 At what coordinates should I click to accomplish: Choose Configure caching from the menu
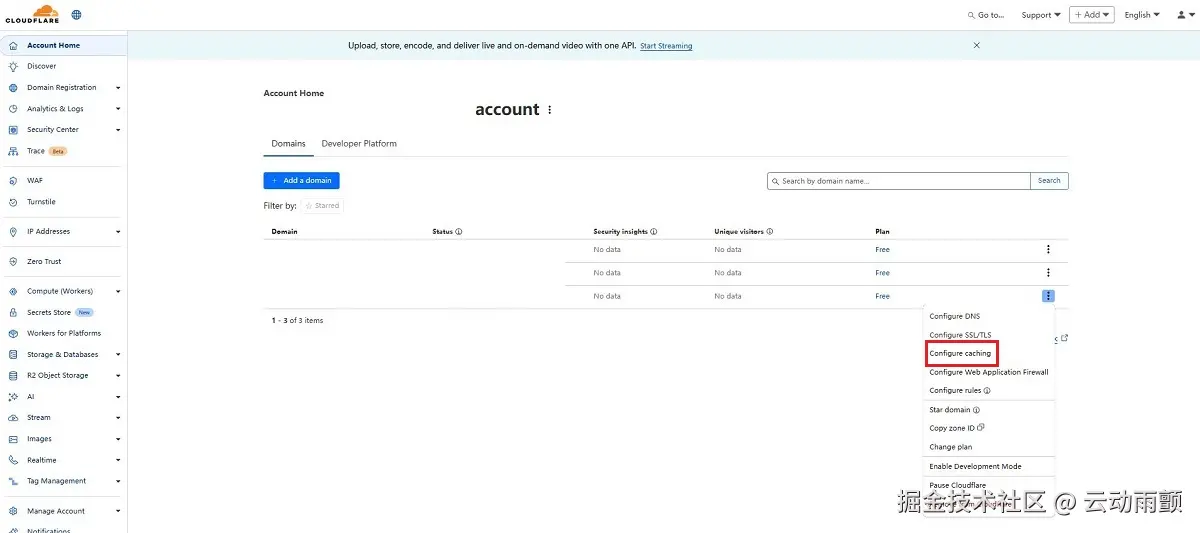960,353
